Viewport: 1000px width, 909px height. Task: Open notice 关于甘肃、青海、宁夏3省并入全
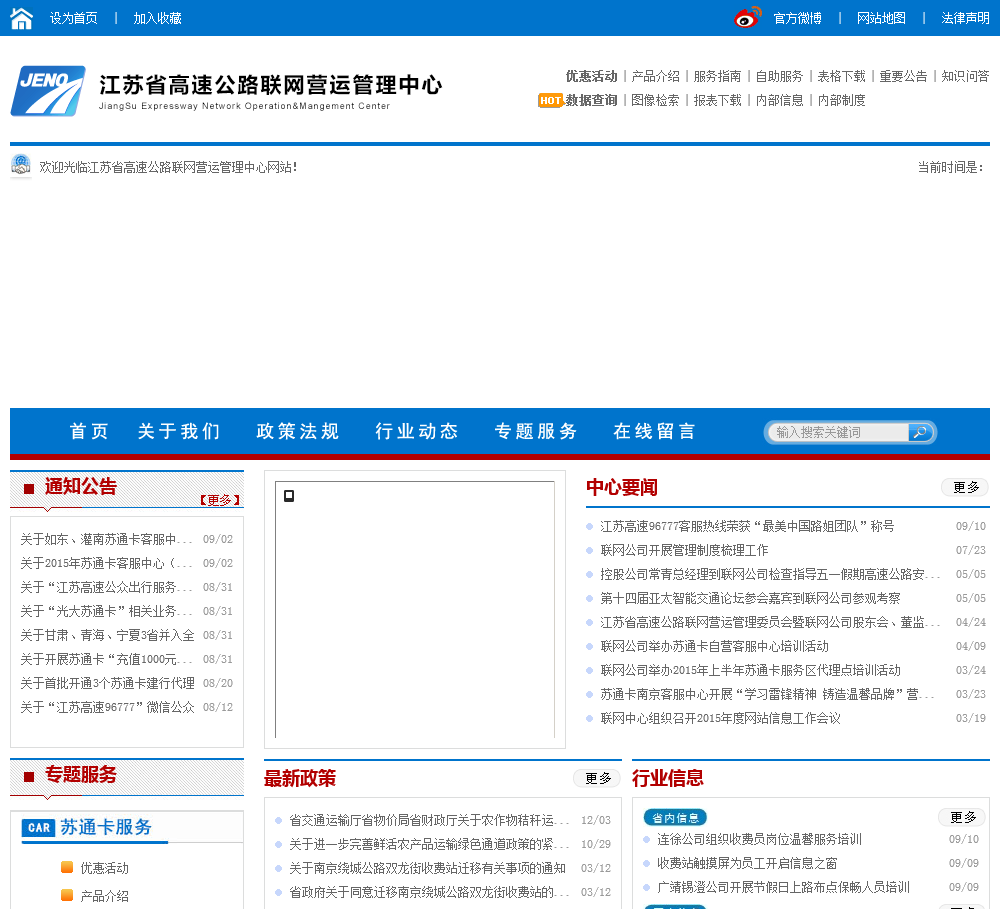(x=107, y=635)
